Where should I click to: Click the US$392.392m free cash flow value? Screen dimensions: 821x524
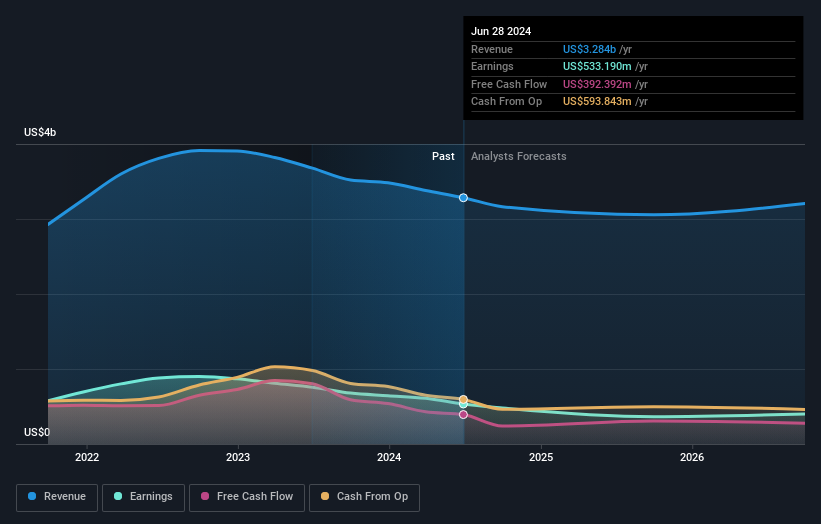pyautogui.click(x=597, y=84)
